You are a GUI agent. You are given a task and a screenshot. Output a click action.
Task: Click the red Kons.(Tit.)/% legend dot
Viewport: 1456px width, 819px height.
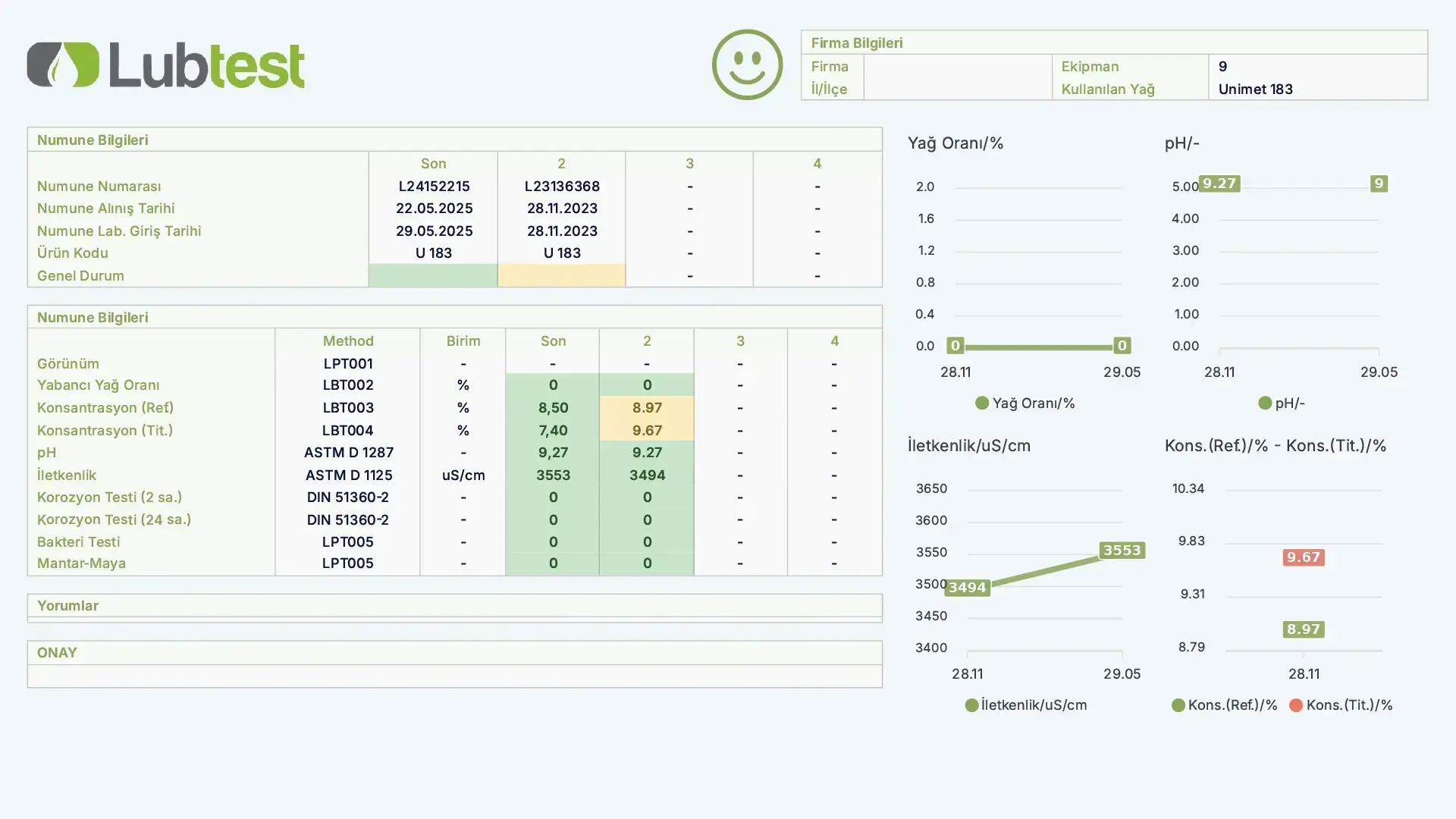(x=1296, y=705)
